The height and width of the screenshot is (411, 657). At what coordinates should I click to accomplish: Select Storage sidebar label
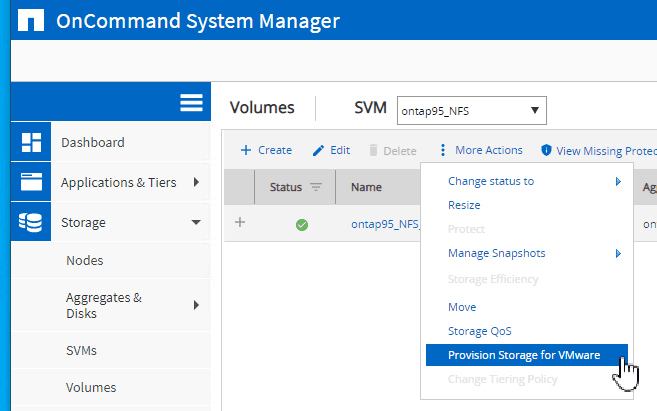pyautogui.click(x=83, y=222)
